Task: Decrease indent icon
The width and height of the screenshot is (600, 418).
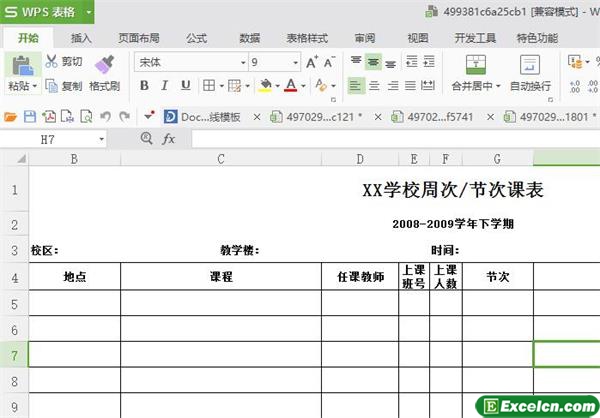Action: [x=411, y=62]
